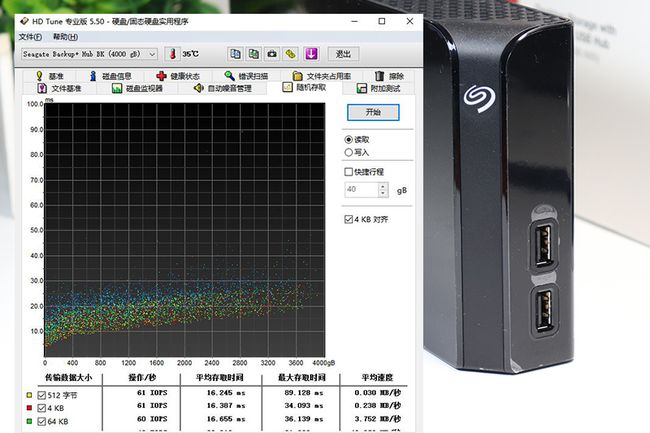Minimize the HD Tune window

(354, 21)
